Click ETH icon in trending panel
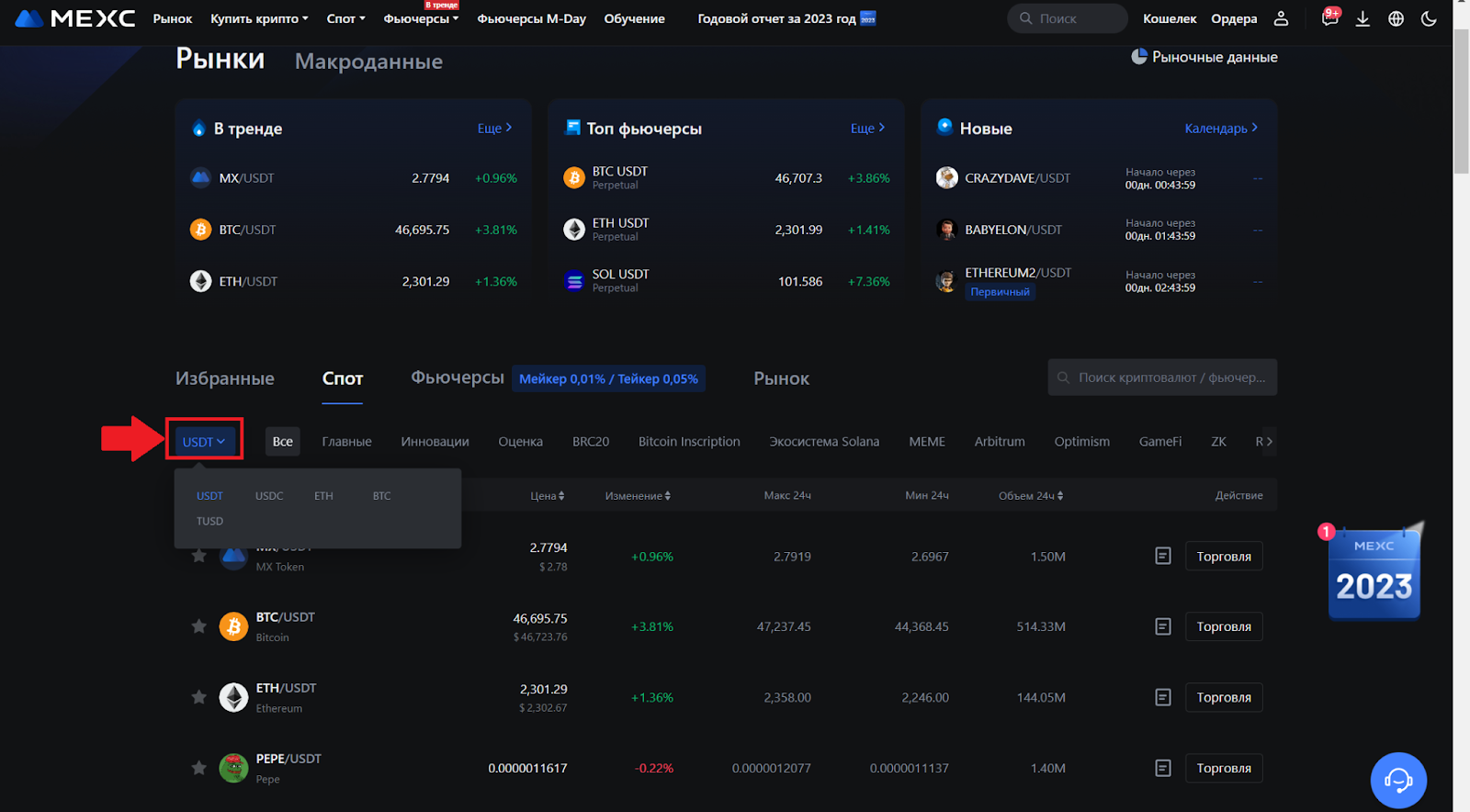 [200, 281]
